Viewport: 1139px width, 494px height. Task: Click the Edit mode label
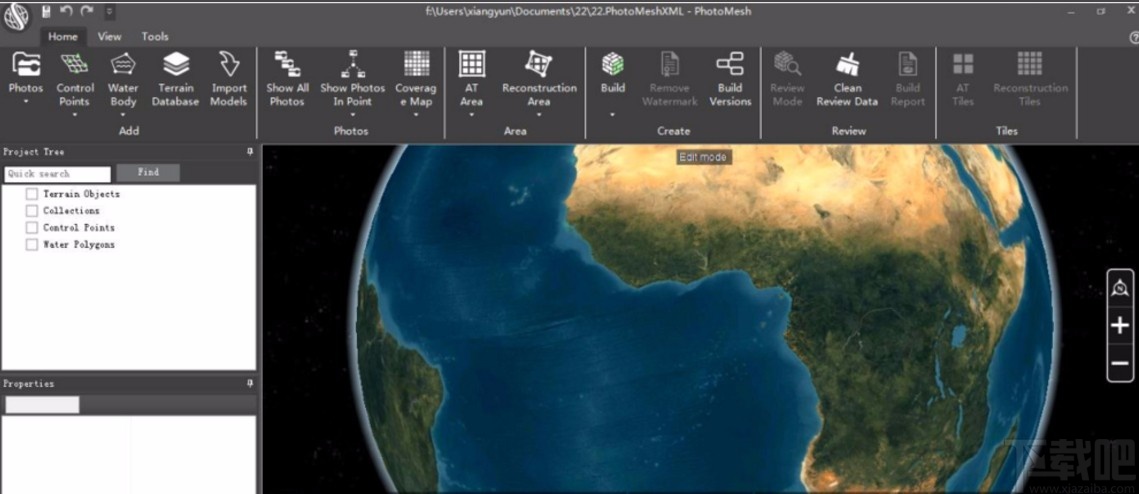702,157
